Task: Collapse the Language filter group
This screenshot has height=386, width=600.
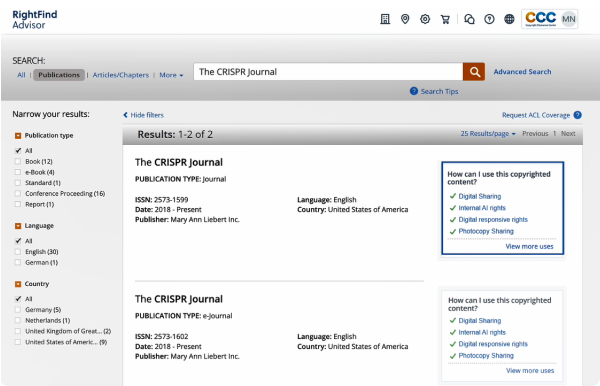Action: point(18,226)
